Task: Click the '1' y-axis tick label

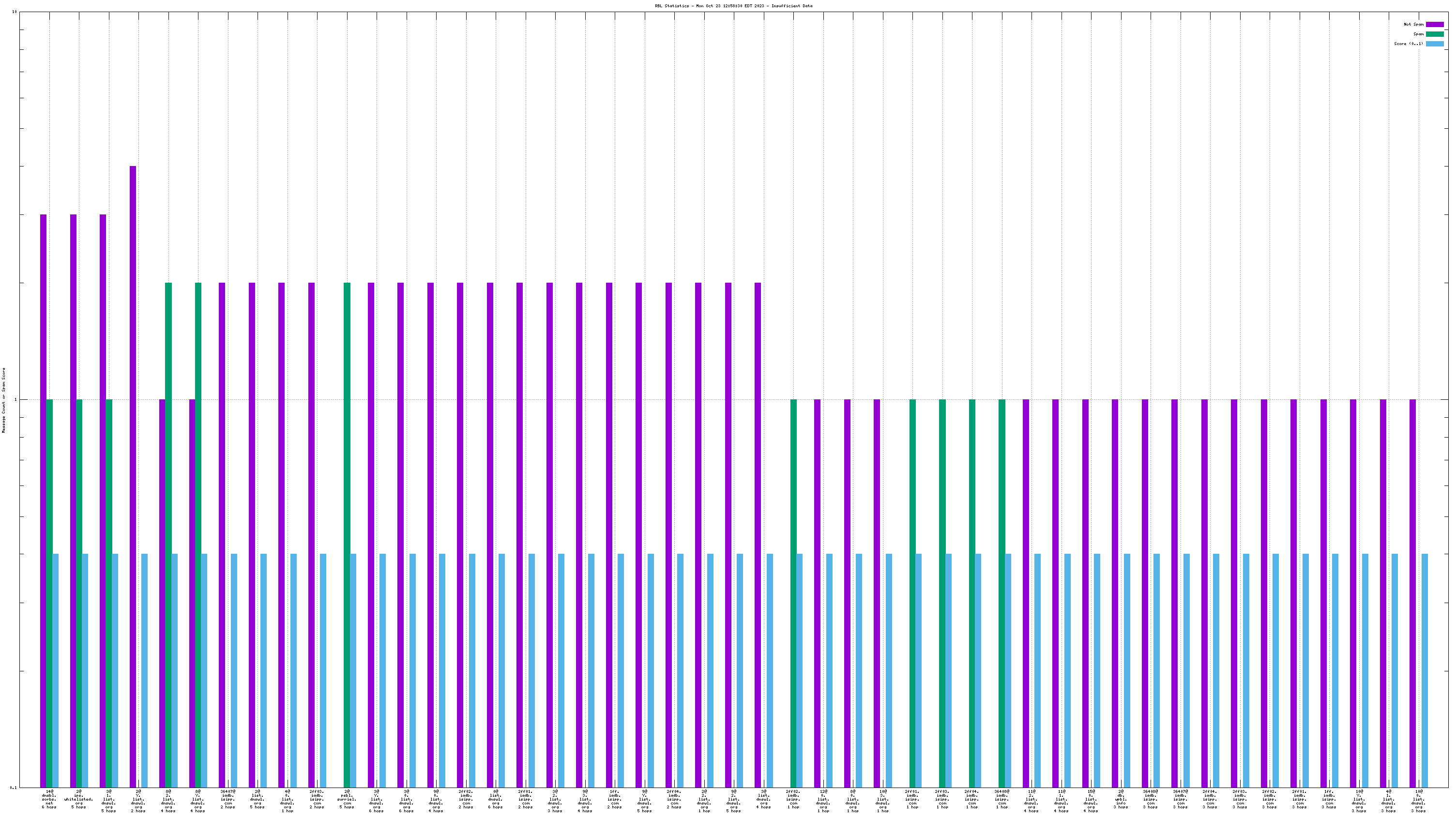Action: [x=15, y=400]
